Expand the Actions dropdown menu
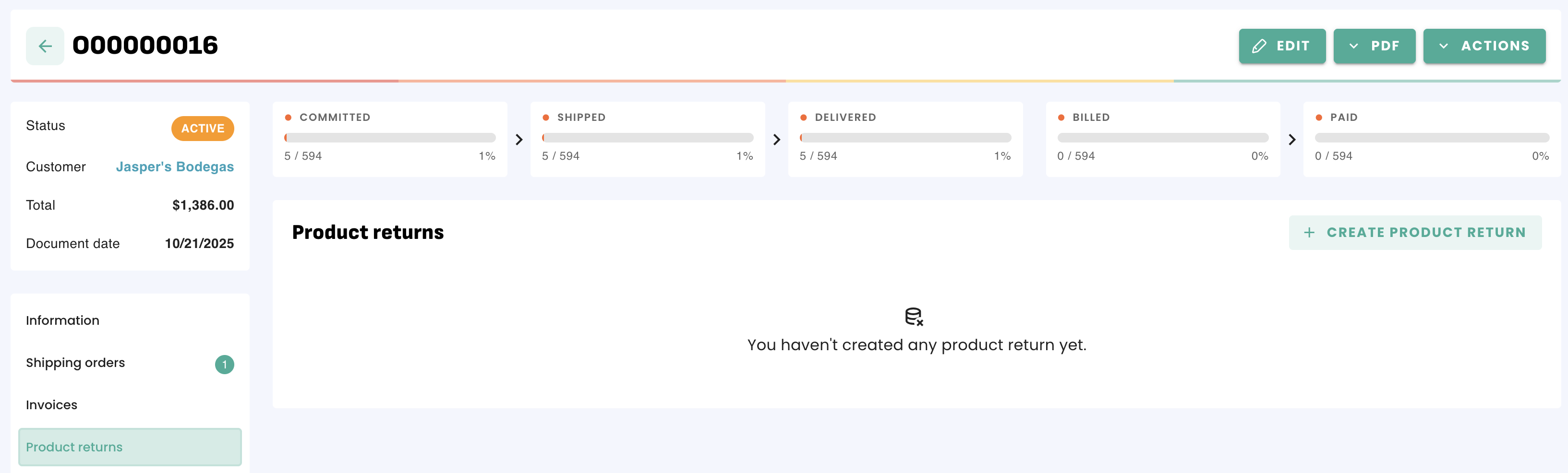 1484,46
